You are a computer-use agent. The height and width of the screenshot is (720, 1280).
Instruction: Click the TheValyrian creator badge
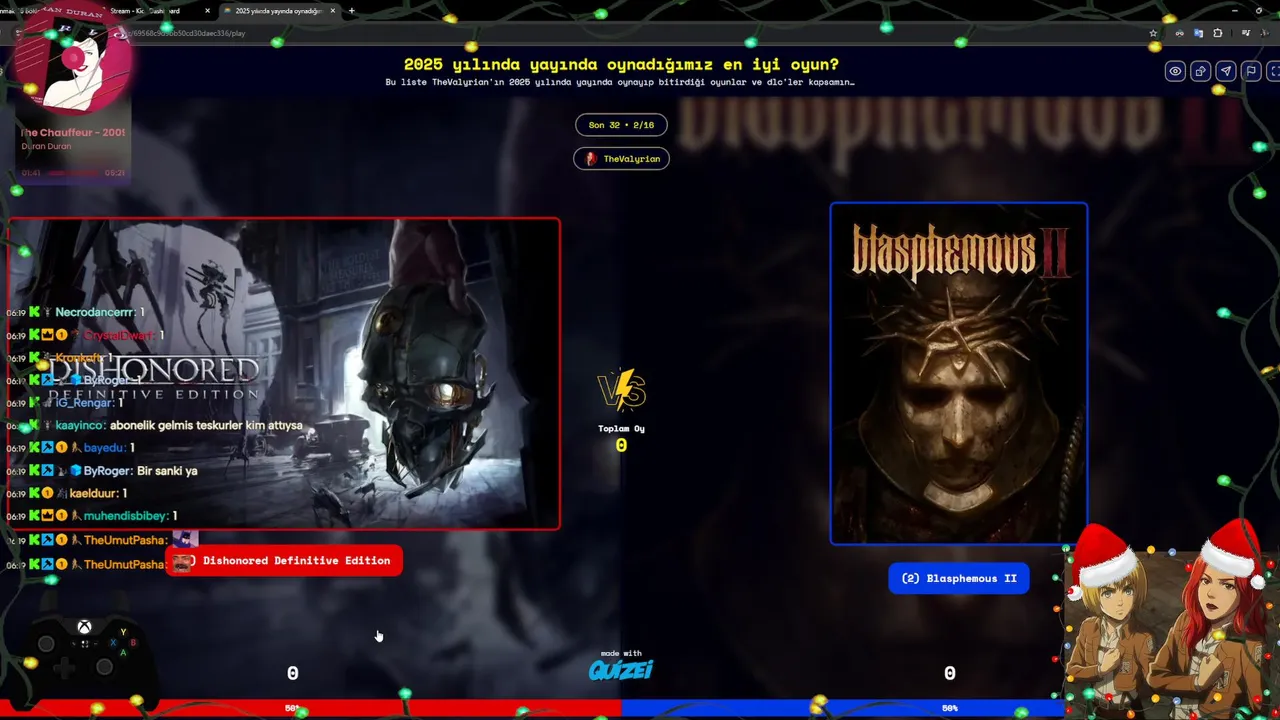621,159
